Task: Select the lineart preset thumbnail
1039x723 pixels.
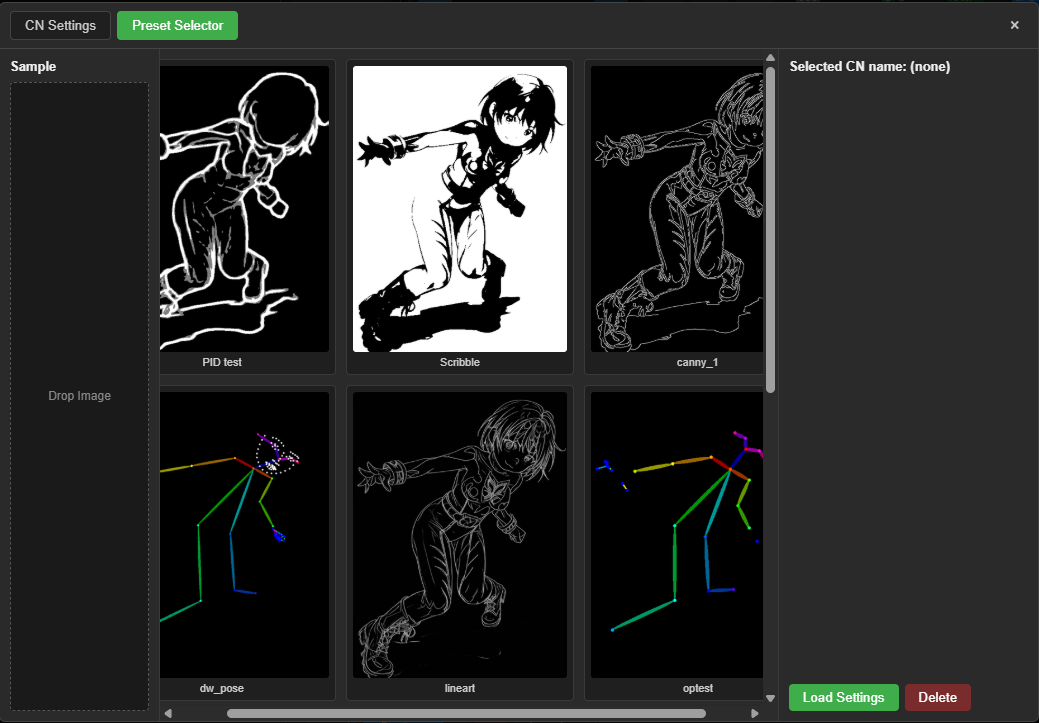Action: 460,535
